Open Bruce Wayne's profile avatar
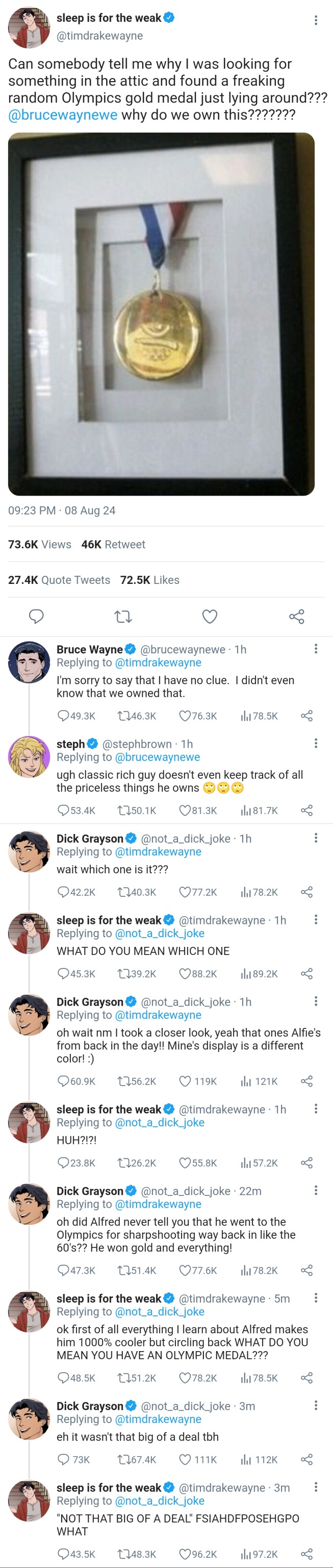Screen dimensions: 333x1568 [x=29, y=662]
